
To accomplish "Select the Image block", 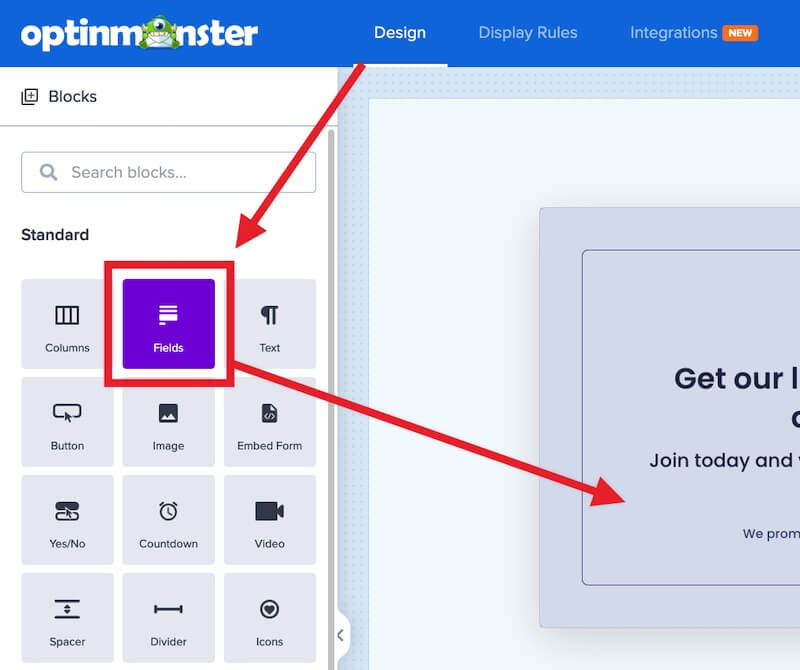I will pyautogui.click(x=168, y=421).
